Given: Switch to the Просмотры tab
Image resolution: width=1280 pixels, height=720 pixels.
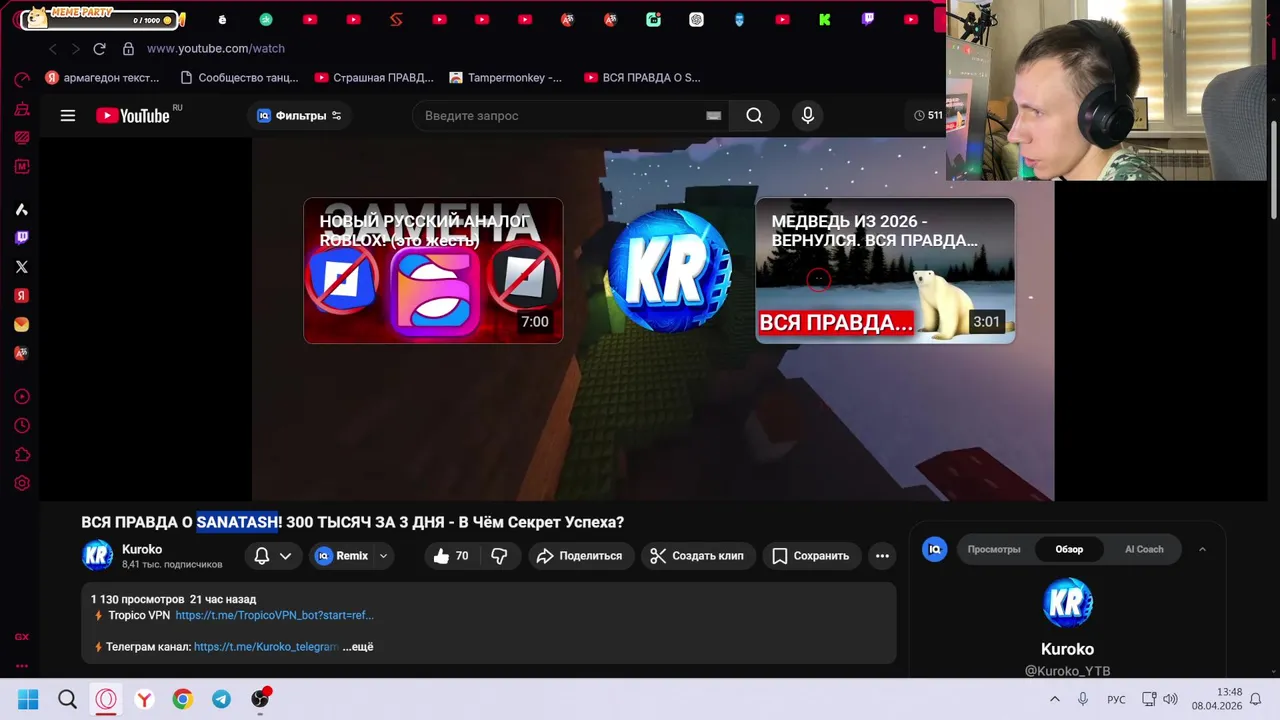Looking at the screenshot, I should 994,549.
